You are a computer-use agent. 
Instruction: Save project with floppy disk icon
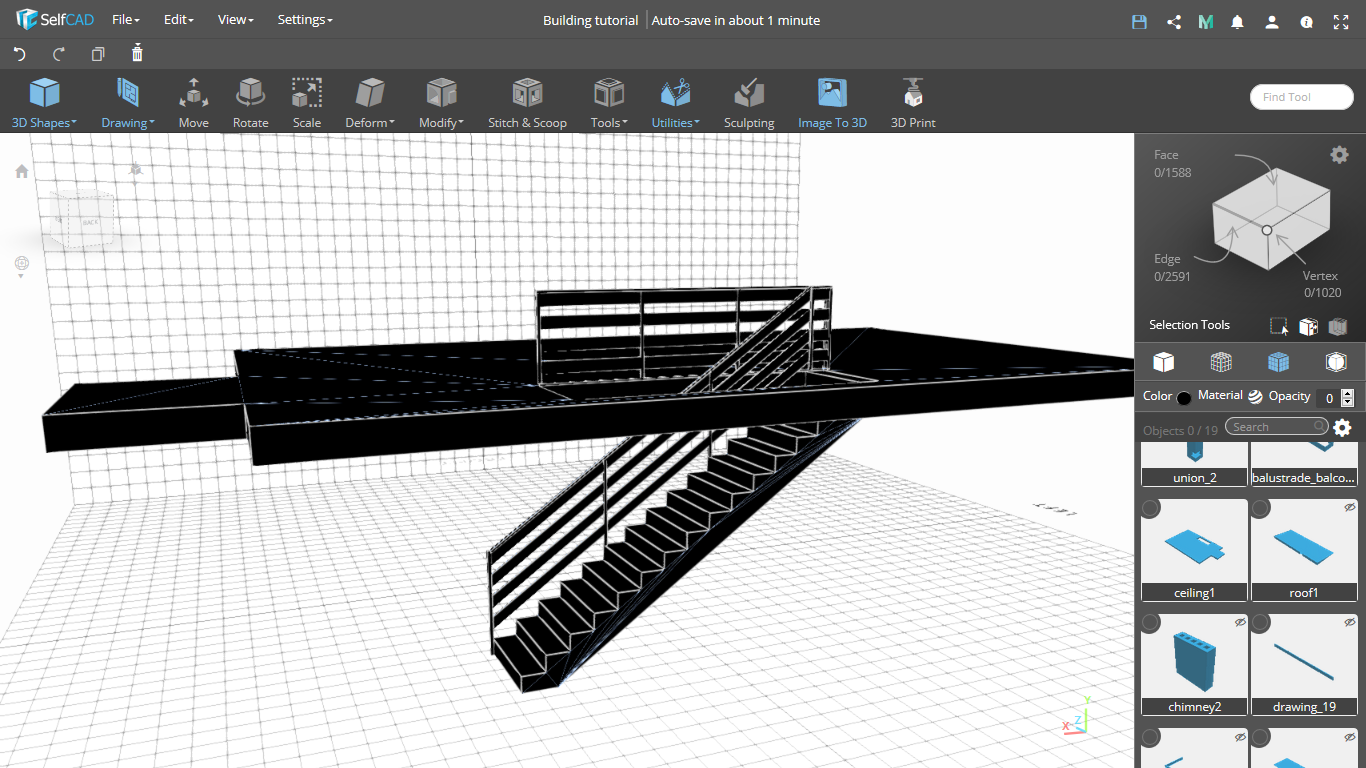click(1139, 21)
